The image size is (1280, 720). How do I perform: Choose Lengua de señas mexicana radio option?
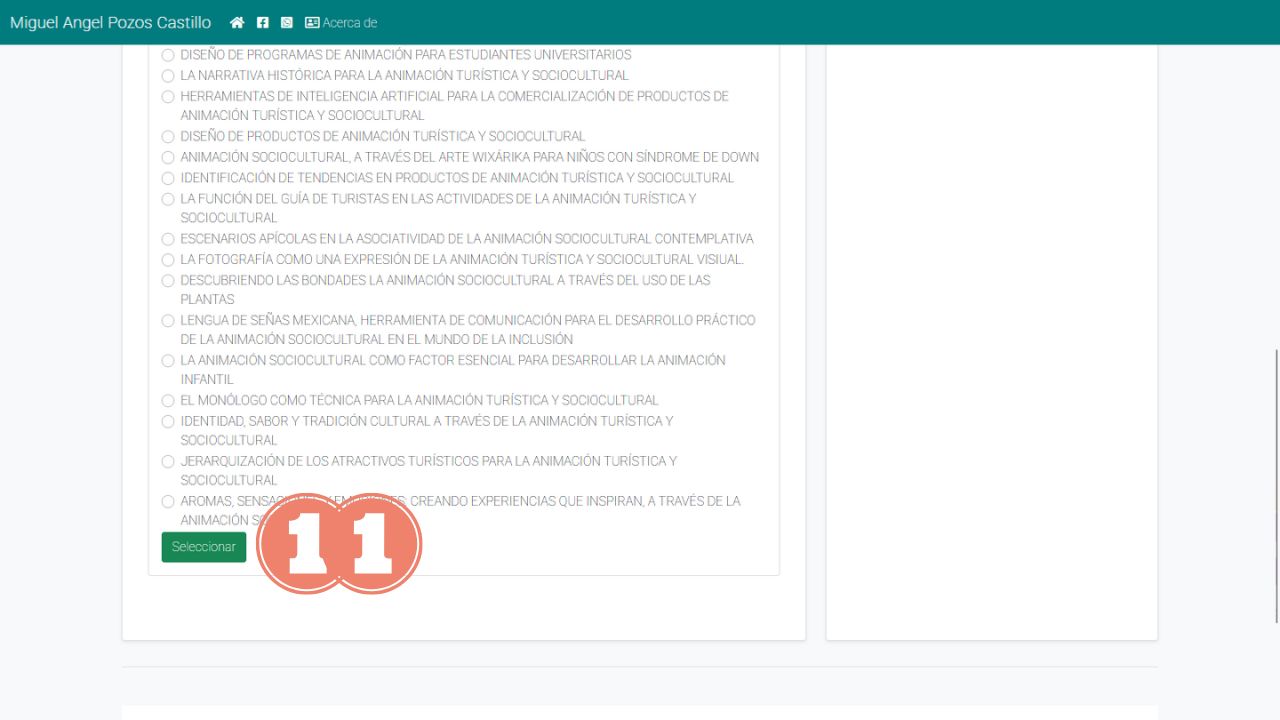click(168, 321)
